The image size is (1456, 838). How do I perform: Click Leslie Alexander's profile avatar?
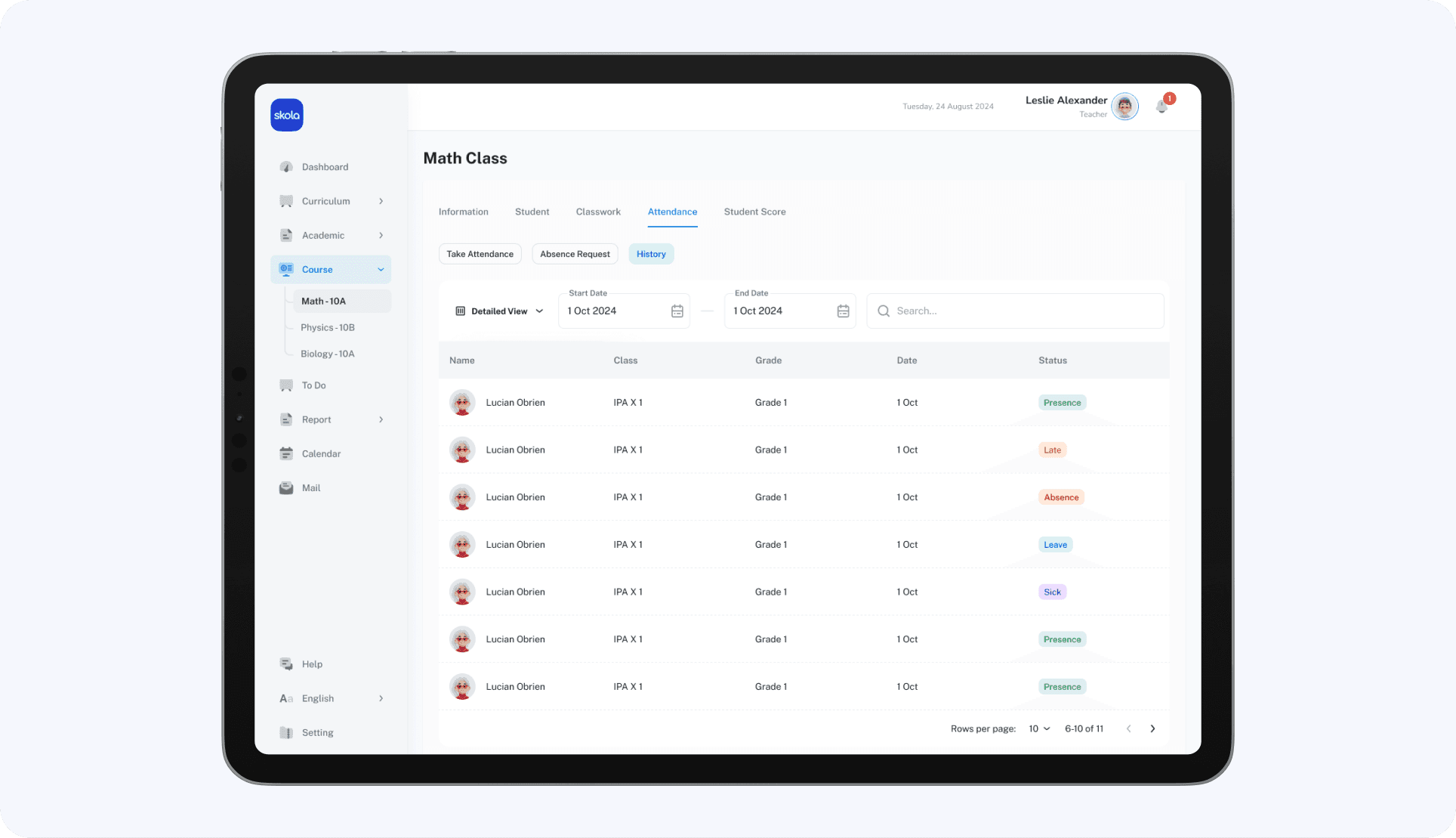pos(1124,107)
